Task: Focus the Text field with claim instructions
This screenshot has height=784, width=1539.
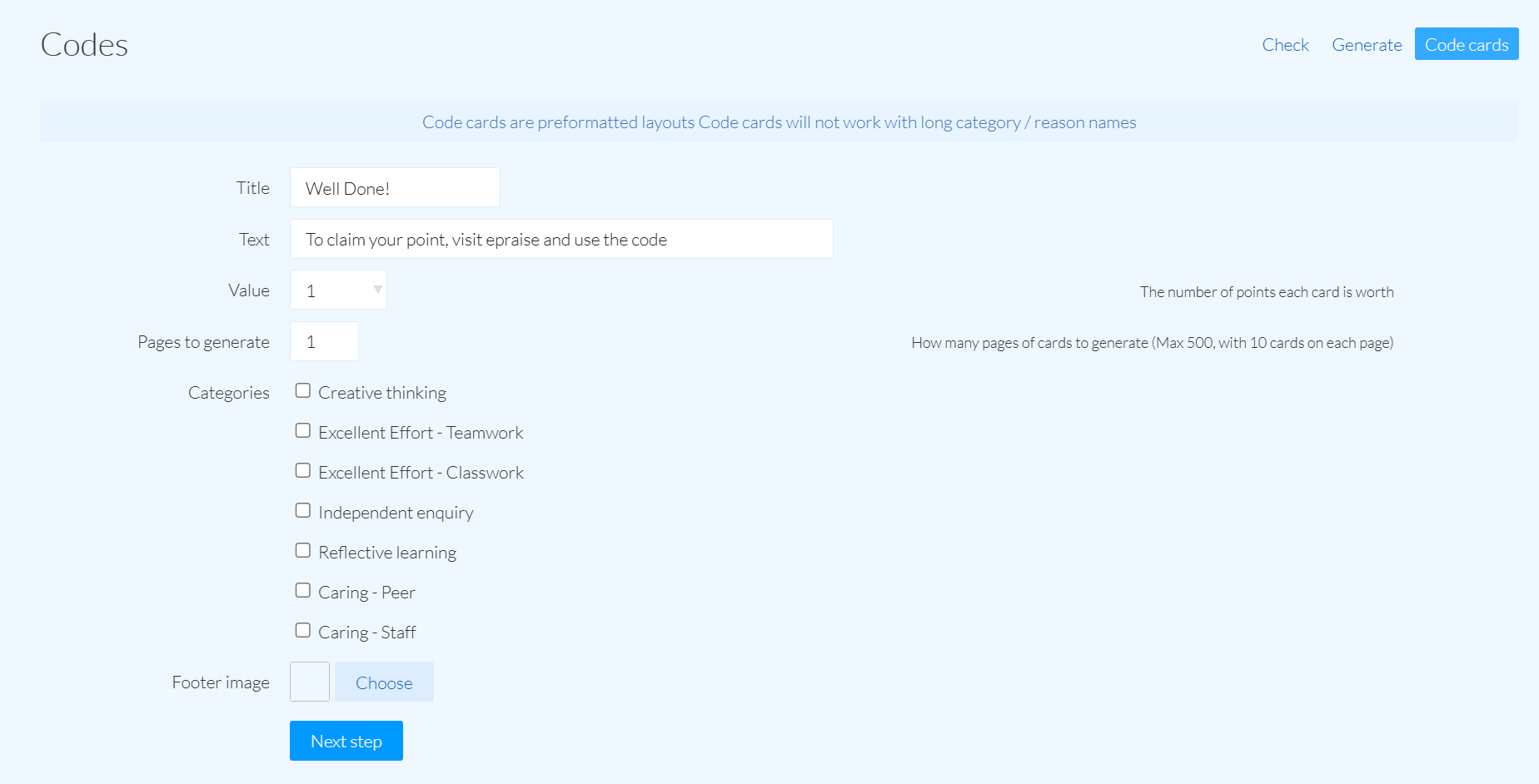Action: pyautogui.click(x=561, y=240)
